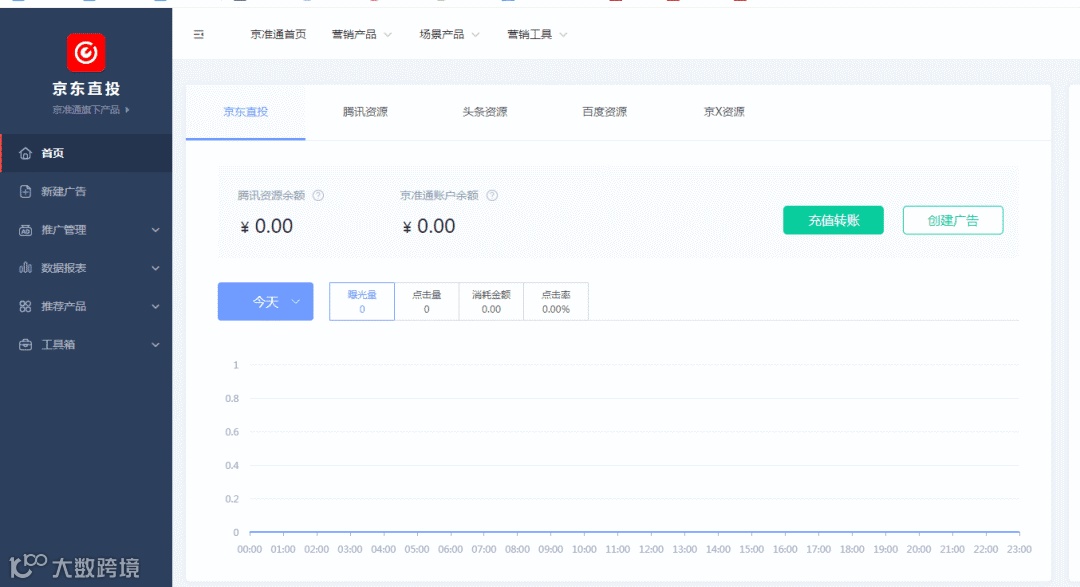
Task: Open 数据报表 sidebar label
Action: click(64, 268)
